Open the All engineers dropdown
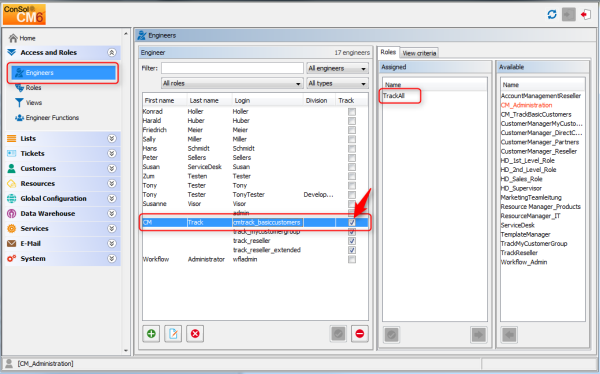This screenshot has height=374, width=600. coord(337,69)
